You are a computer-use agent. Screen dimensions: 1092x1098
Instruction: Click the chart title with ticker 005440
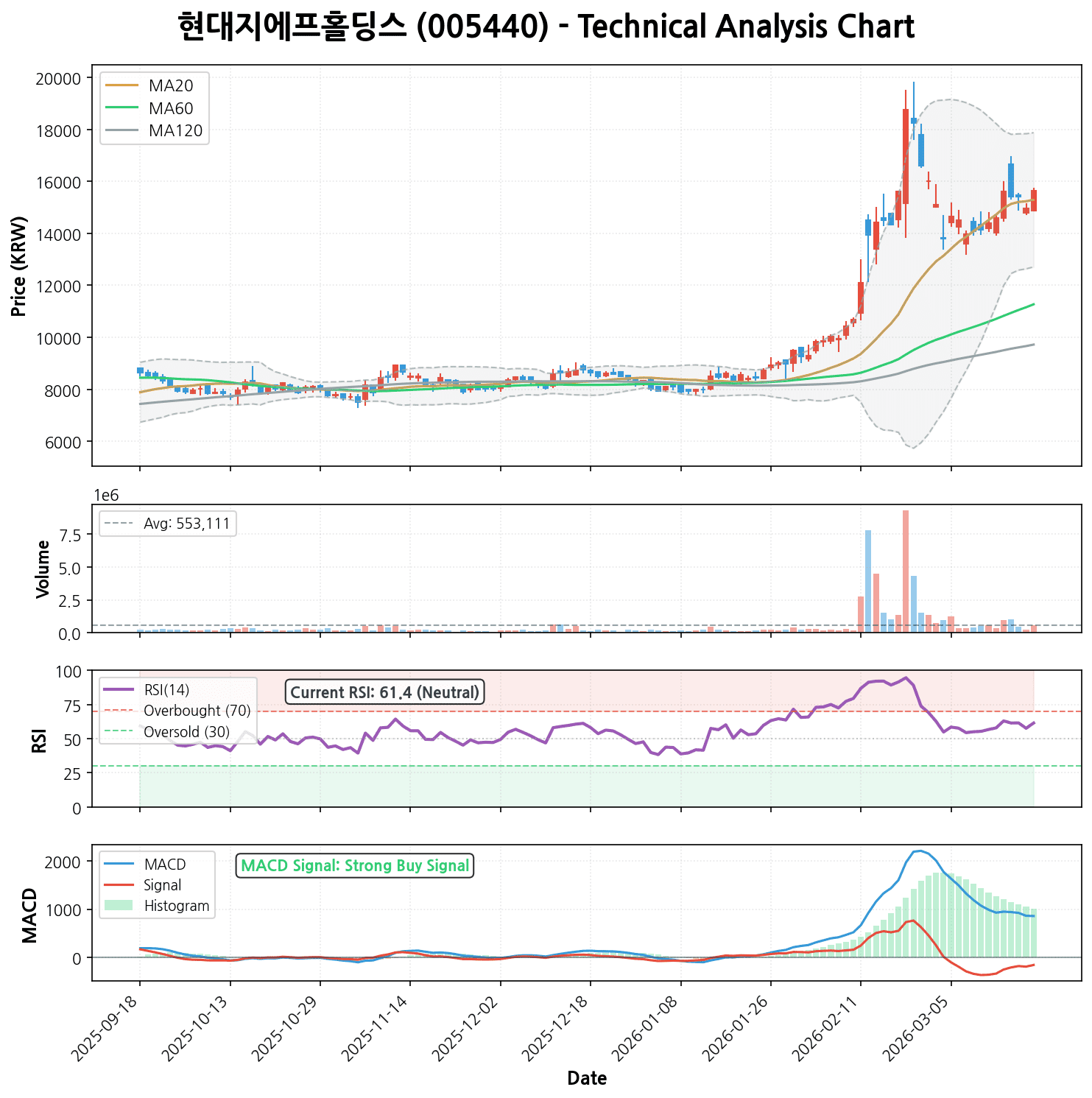(x=546, y=27)
